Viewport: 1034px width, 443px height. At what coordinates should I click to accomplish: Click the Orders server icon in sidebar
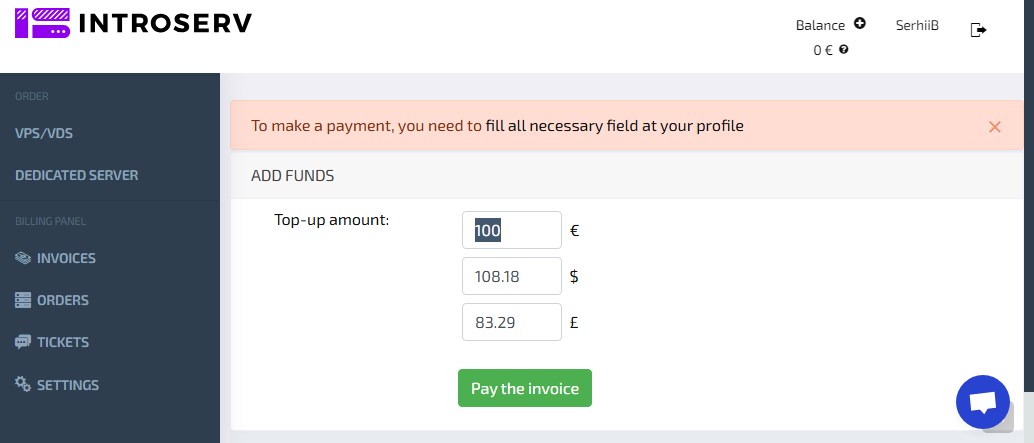(x=22, y=300)
